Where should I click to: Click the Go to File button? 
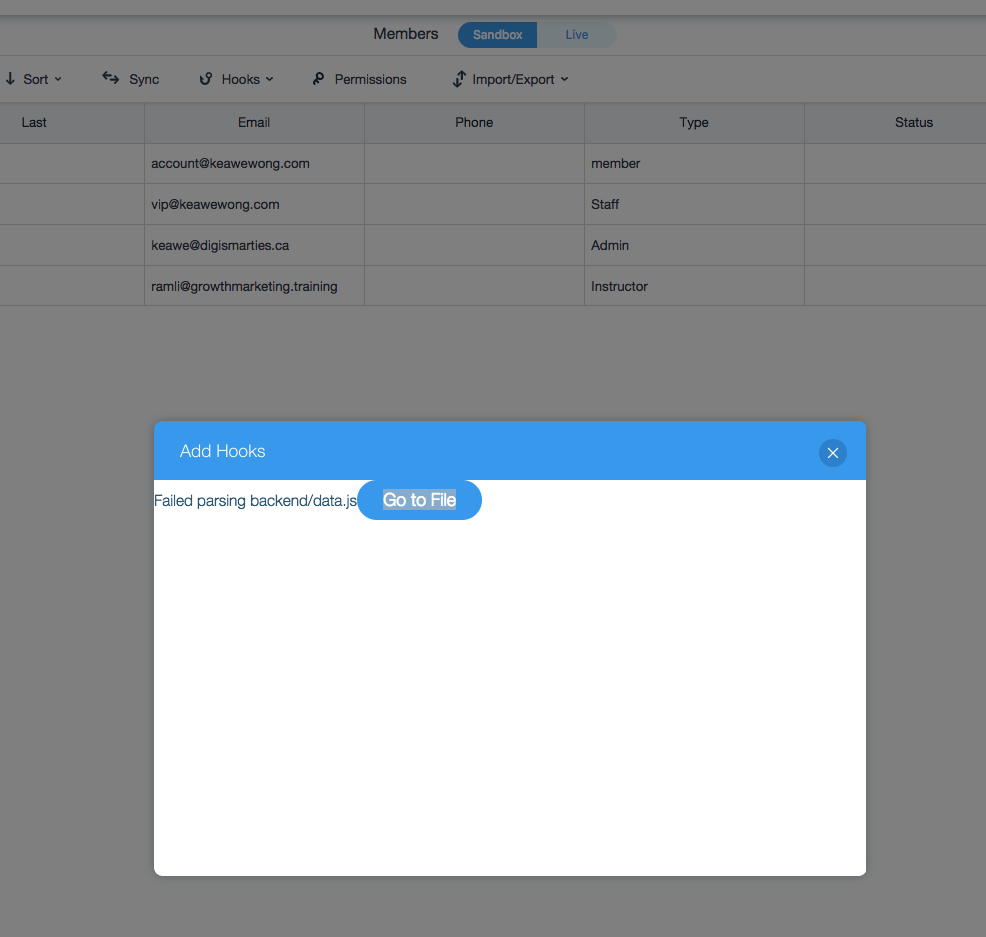click(419, 500)
